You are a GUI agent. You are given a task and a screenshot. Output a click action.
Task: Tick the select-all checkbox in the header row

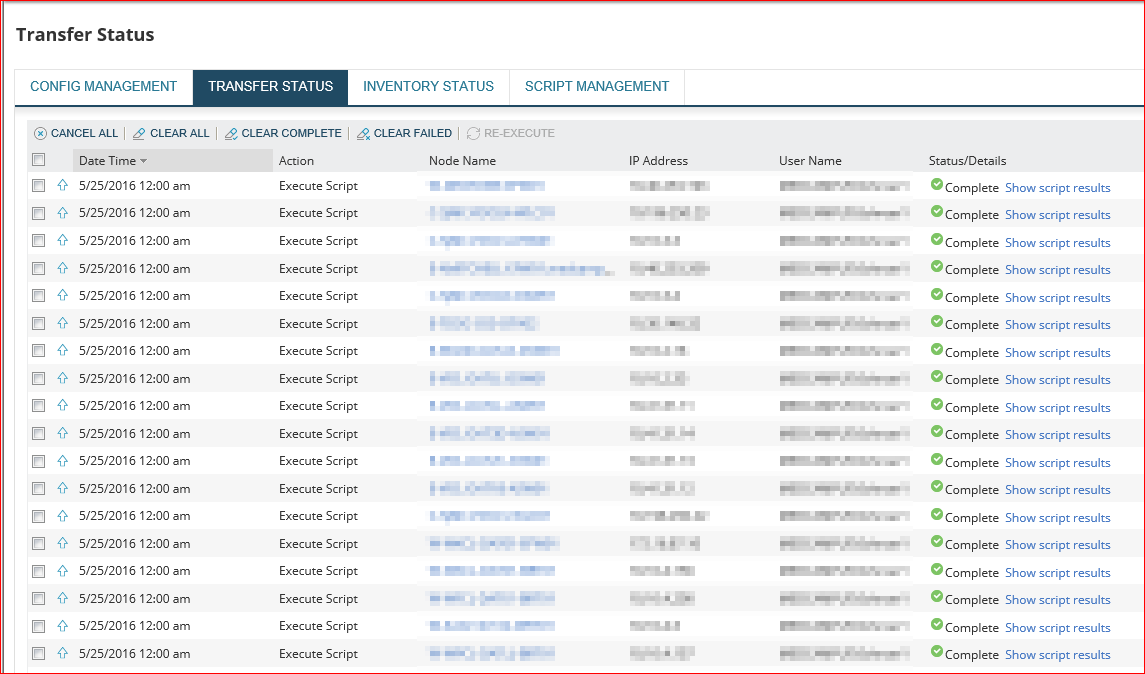(x=39, y=160)
